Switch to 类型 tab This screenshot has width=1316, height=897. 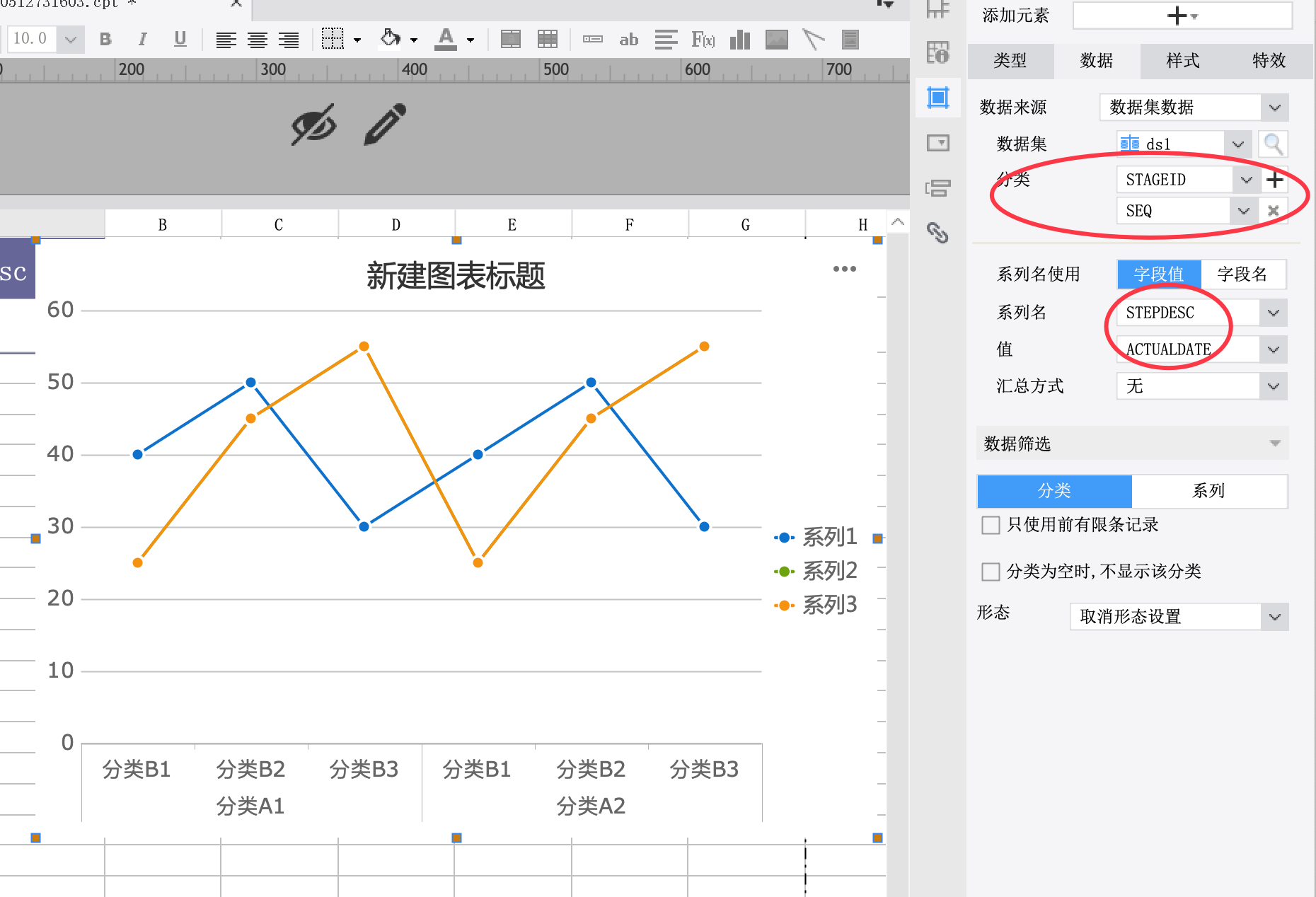click(1010, 61)
